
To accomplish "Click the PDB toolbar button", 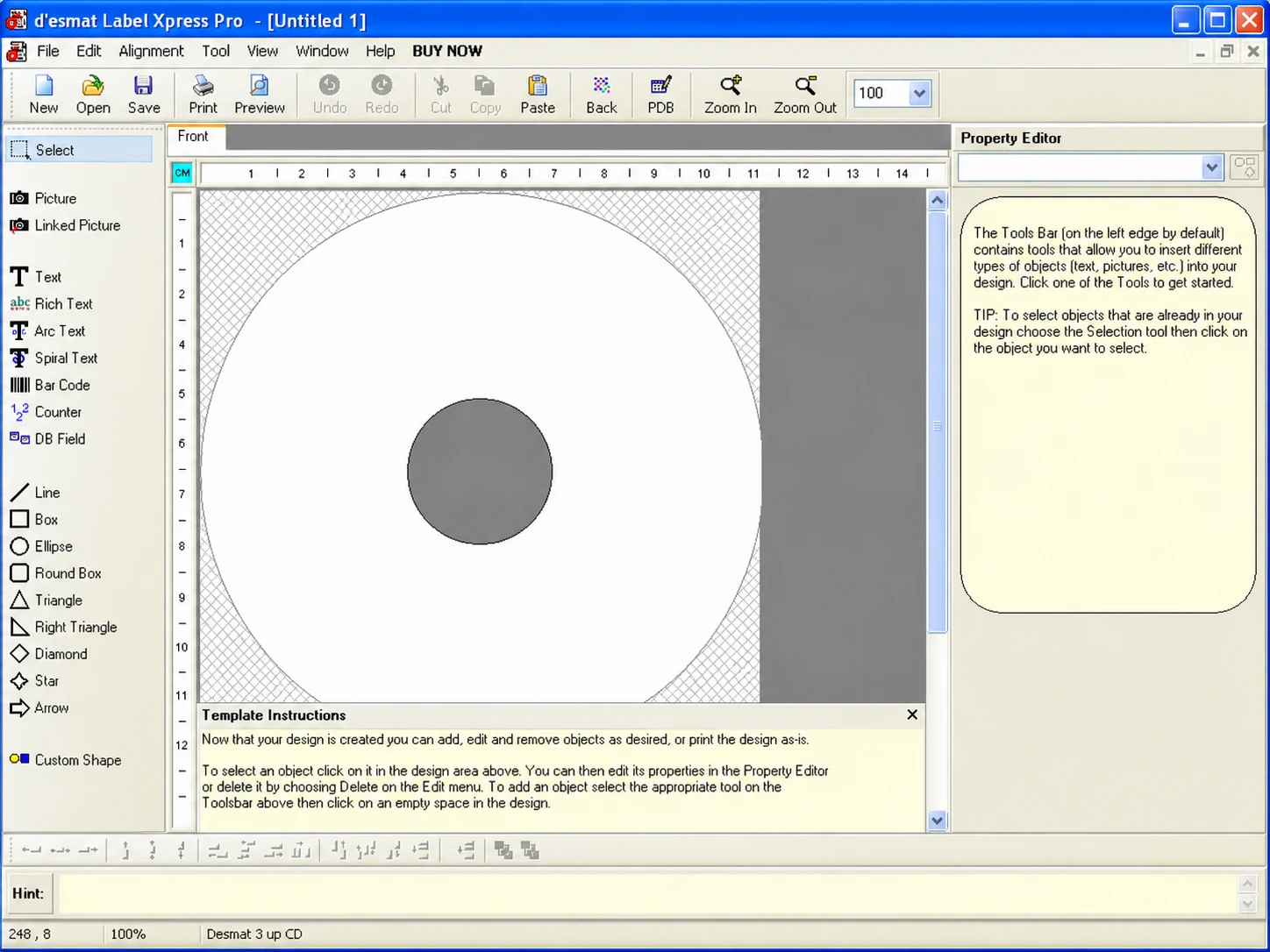I will coord(660,95).
